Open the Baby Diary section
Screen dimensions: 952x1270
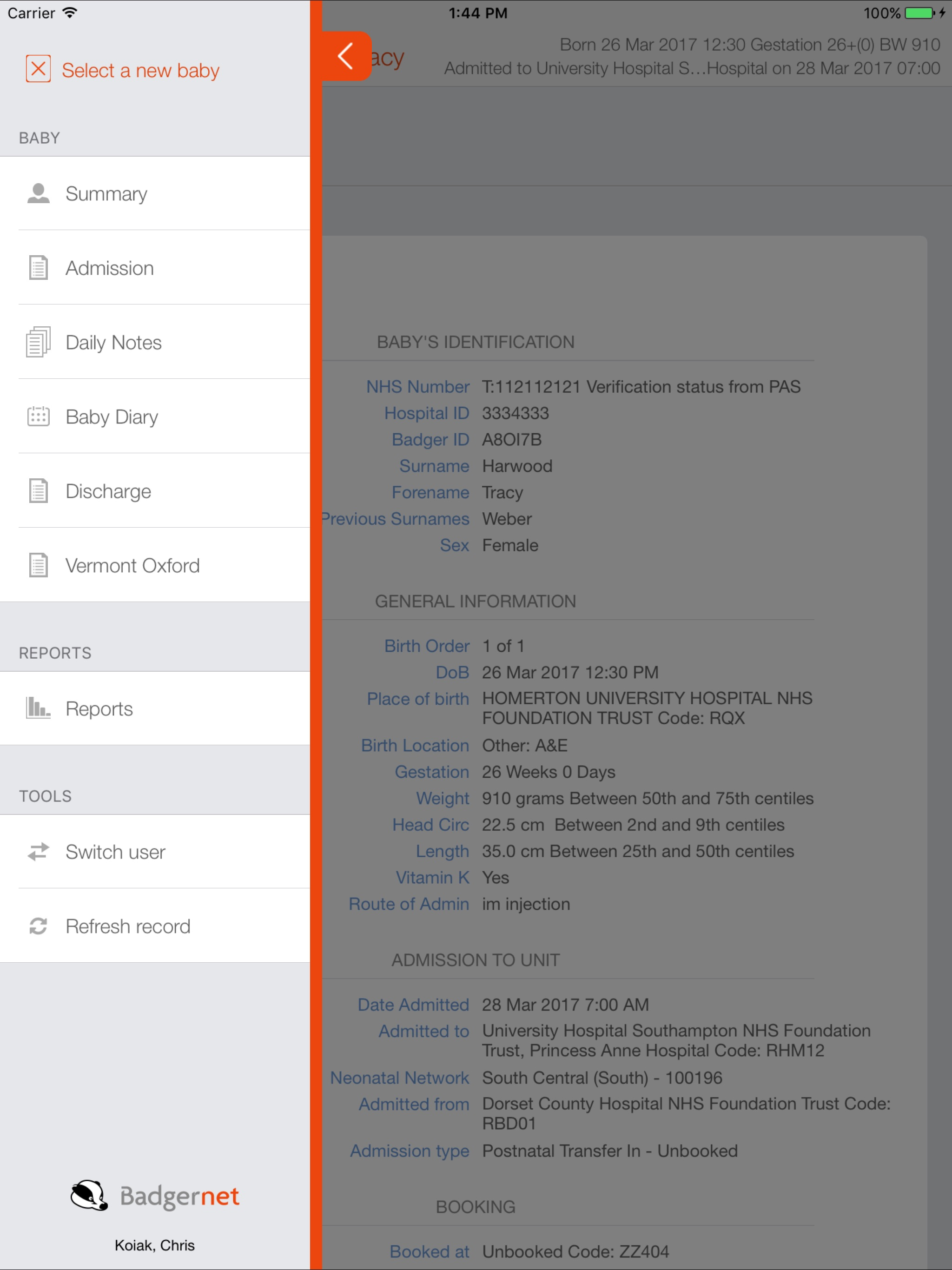coord(112,417)
